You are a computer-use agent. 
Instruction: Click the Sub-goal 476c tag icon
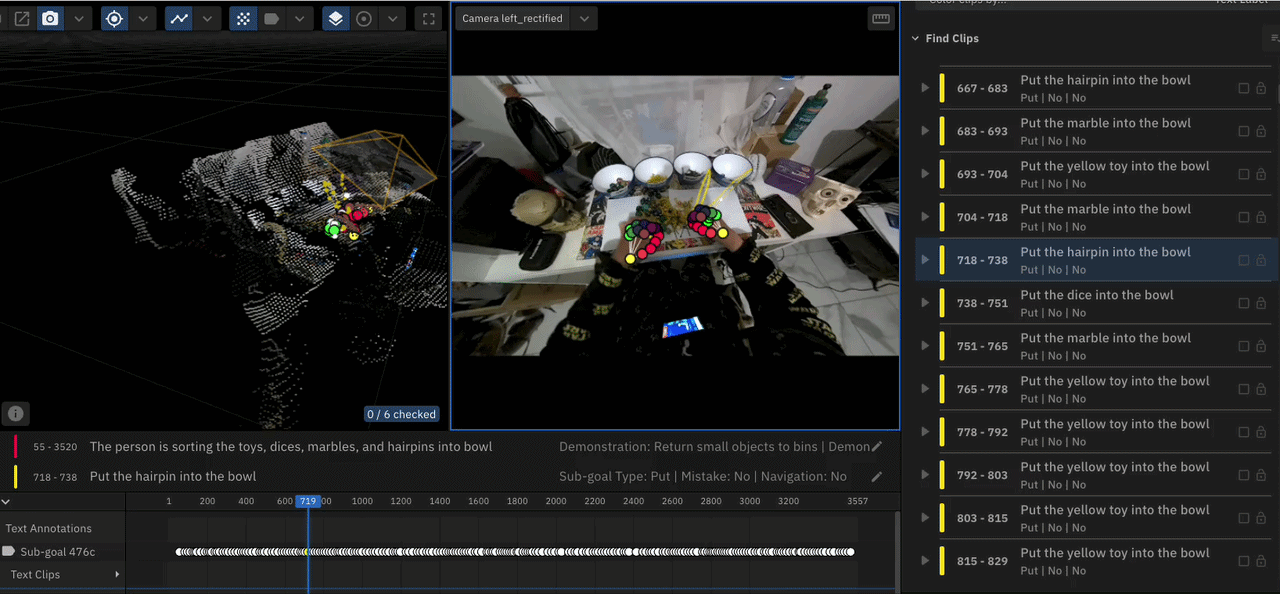point(8,551)
